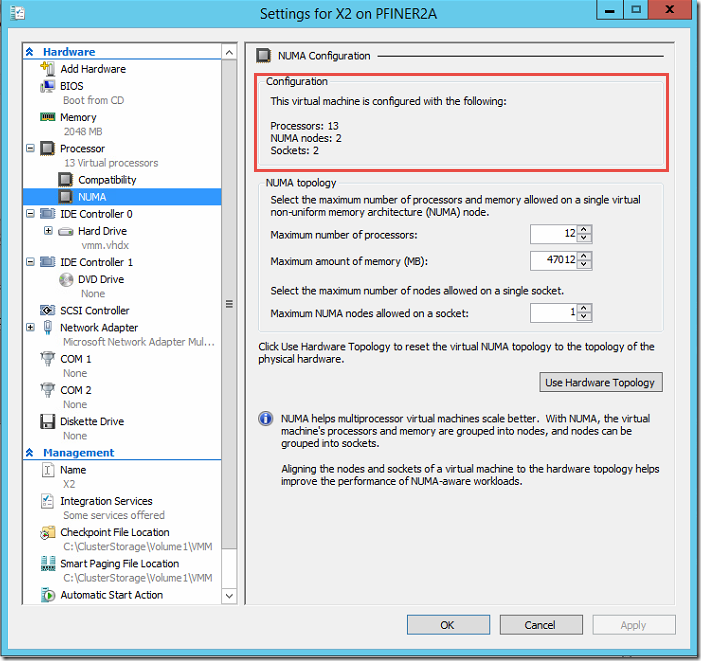Select Integration Services under Management

coord(106,501)
